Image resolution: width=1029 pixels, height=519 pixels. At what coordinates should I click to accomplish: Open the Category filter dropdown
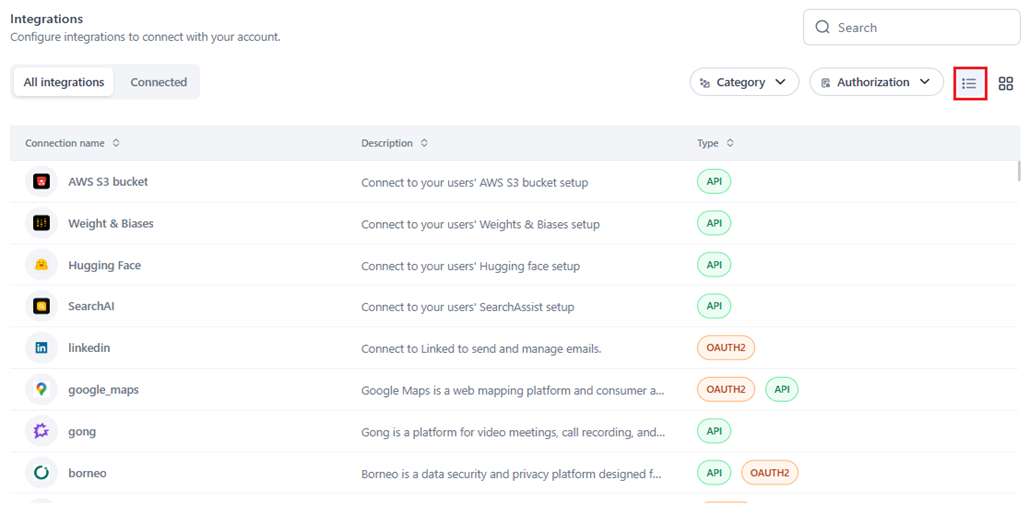click(743, 82)
